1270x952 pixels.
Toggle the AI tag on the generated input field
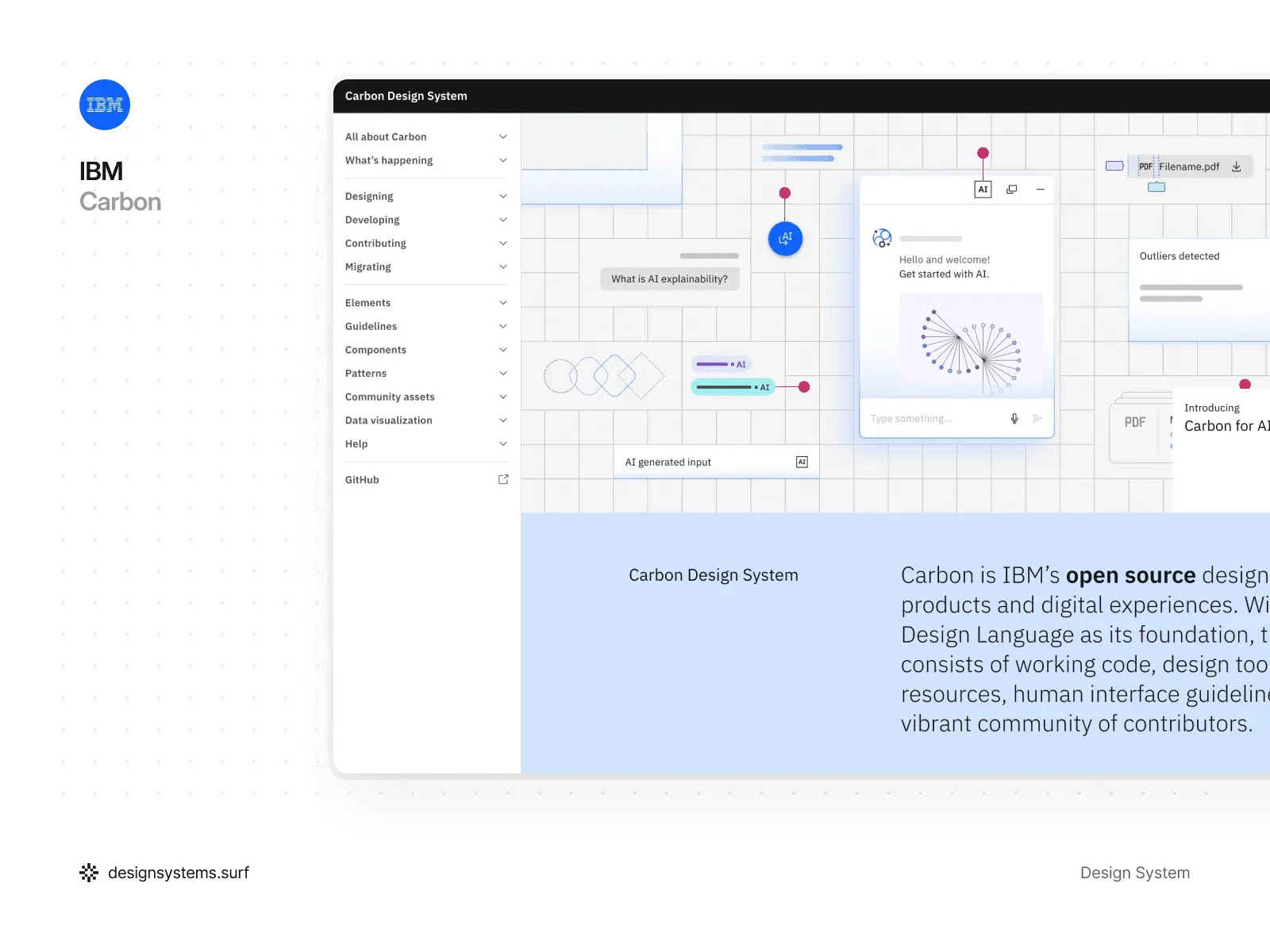pos(802,461)
